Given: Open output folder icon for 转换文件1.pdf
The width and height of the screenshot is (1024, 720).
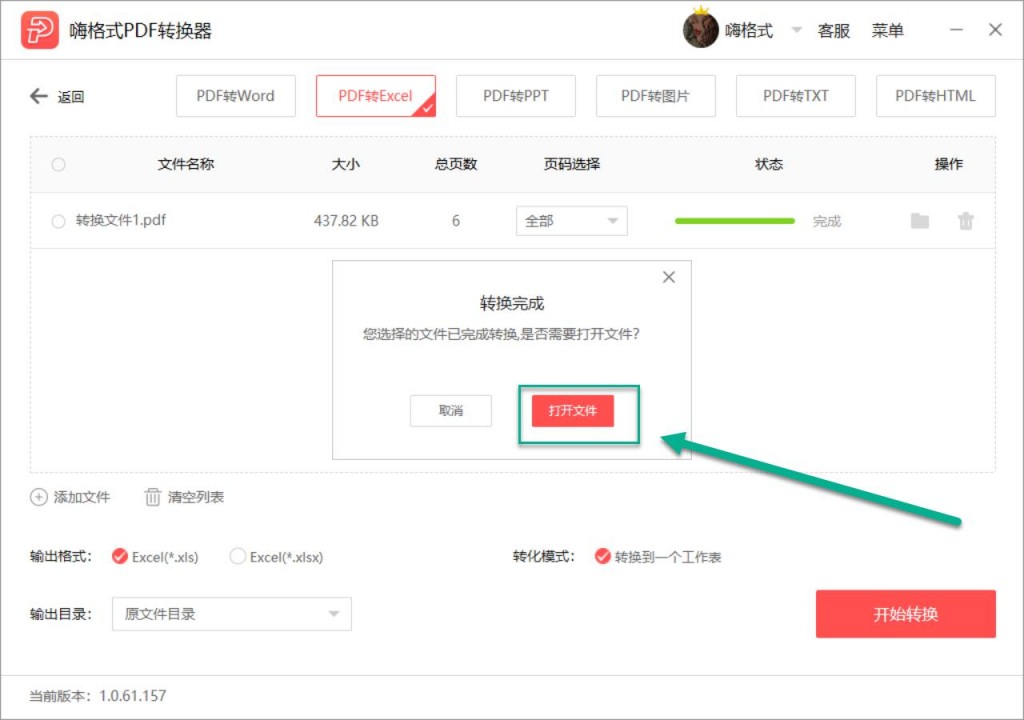Looking at the screenshot, I should click(920, 221).
